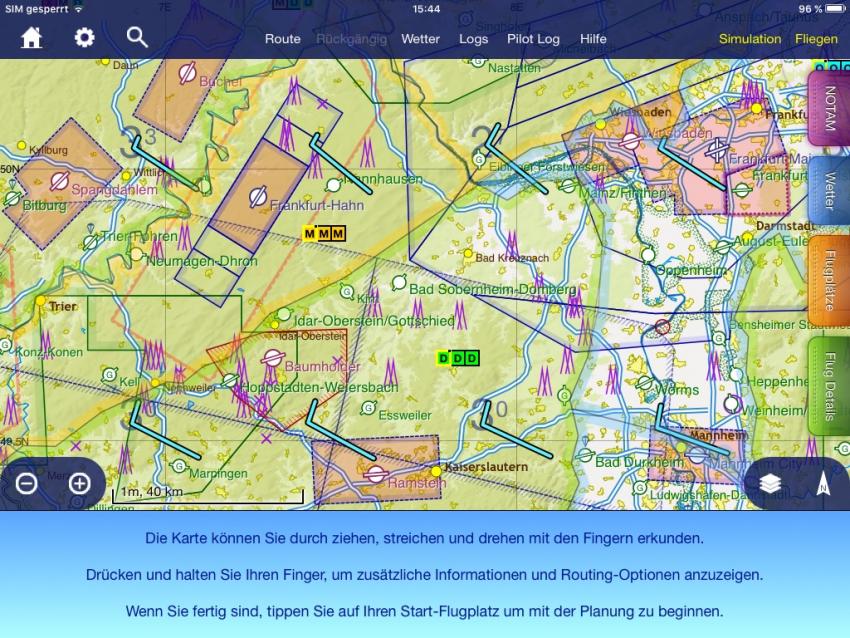The image size is (850, 638).
Task: Tap the '1m, 40 km' map scale bar
Action: 208,494
